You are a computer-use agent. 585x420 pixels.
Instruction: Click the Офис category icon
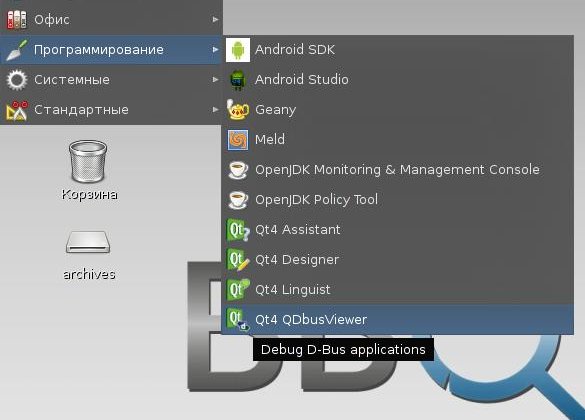17,19
